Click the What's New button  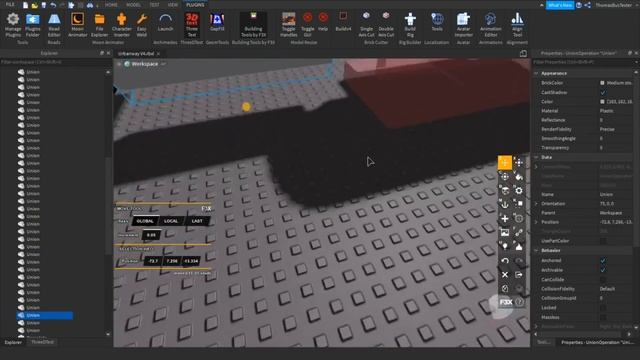coord(560,5)
